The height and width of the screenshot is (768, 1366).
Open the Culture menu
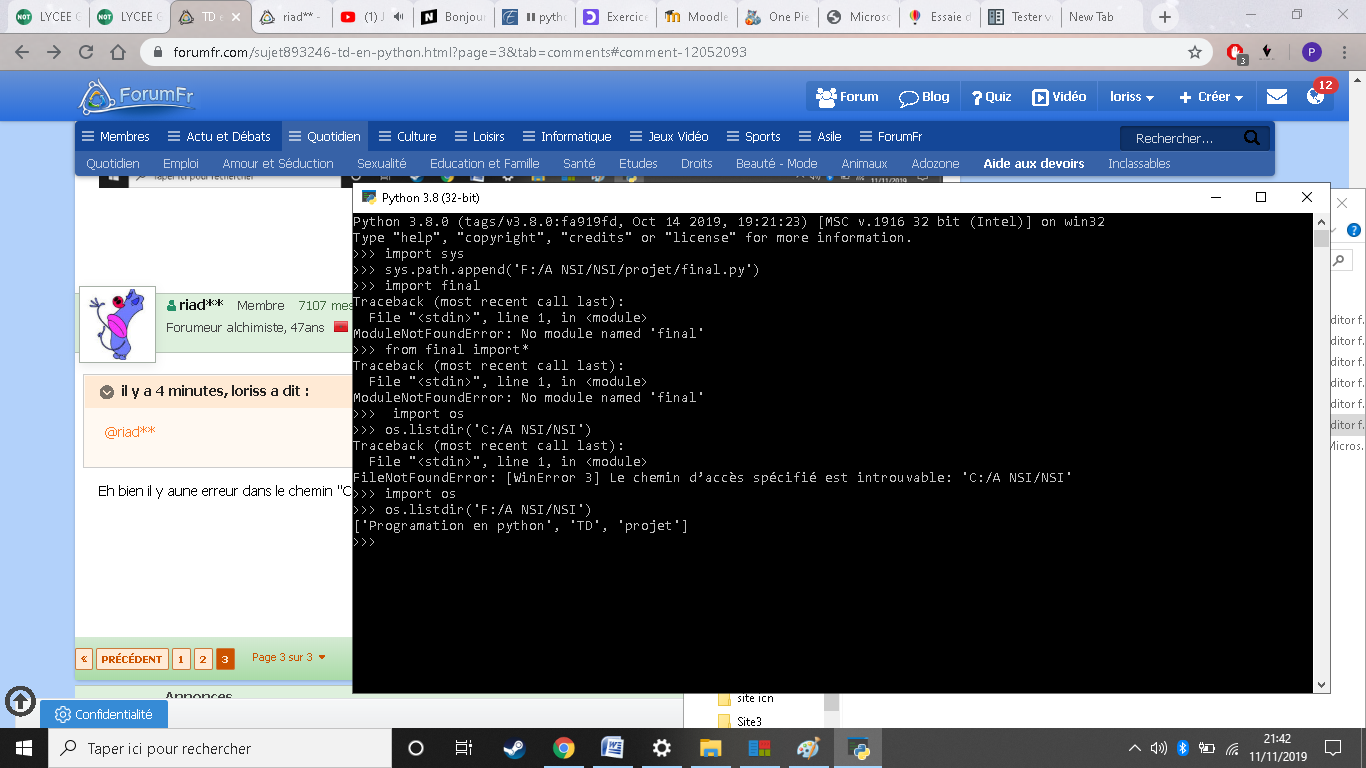pyautogui.click(x=407, y=136)
